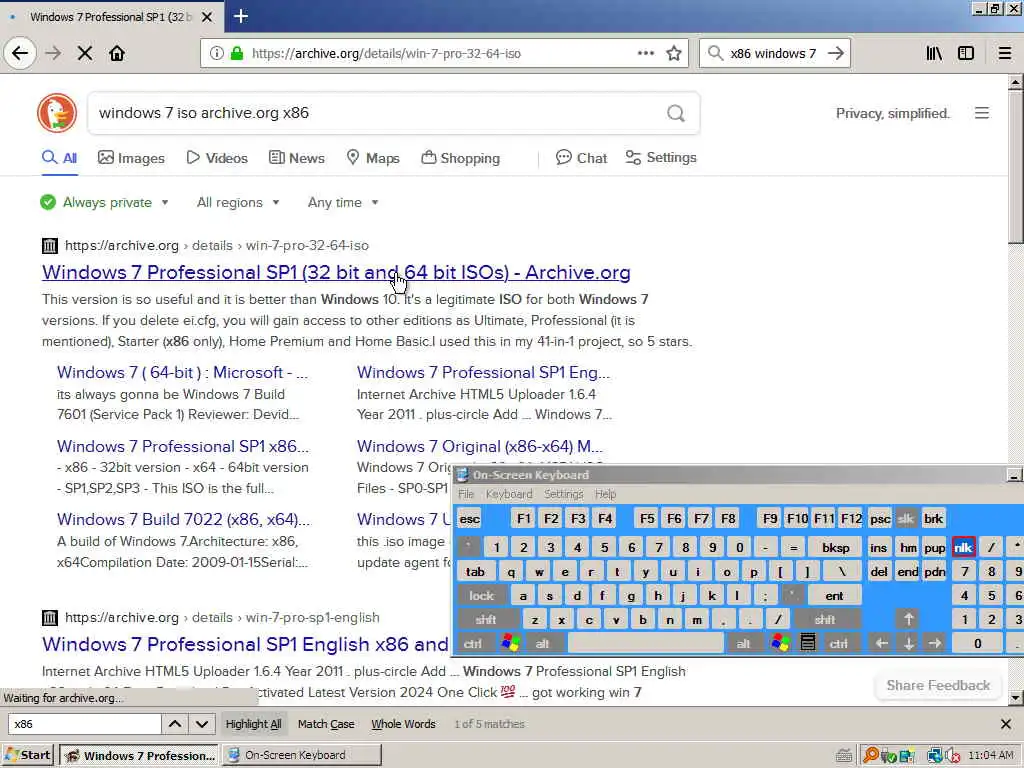
Task: Switch to On-Screen Keyboard in the taskbar
Action: pos(302,755)
